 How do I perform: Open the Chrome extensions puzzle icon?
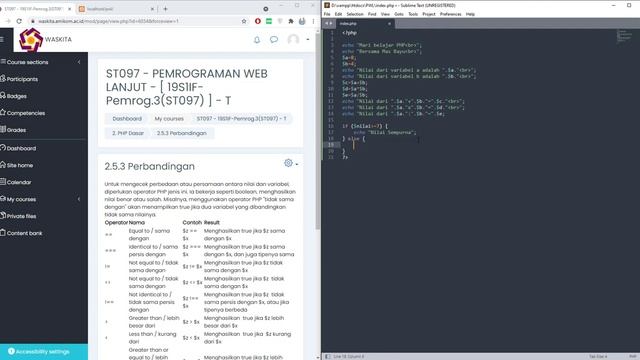[x=291, y=21]
